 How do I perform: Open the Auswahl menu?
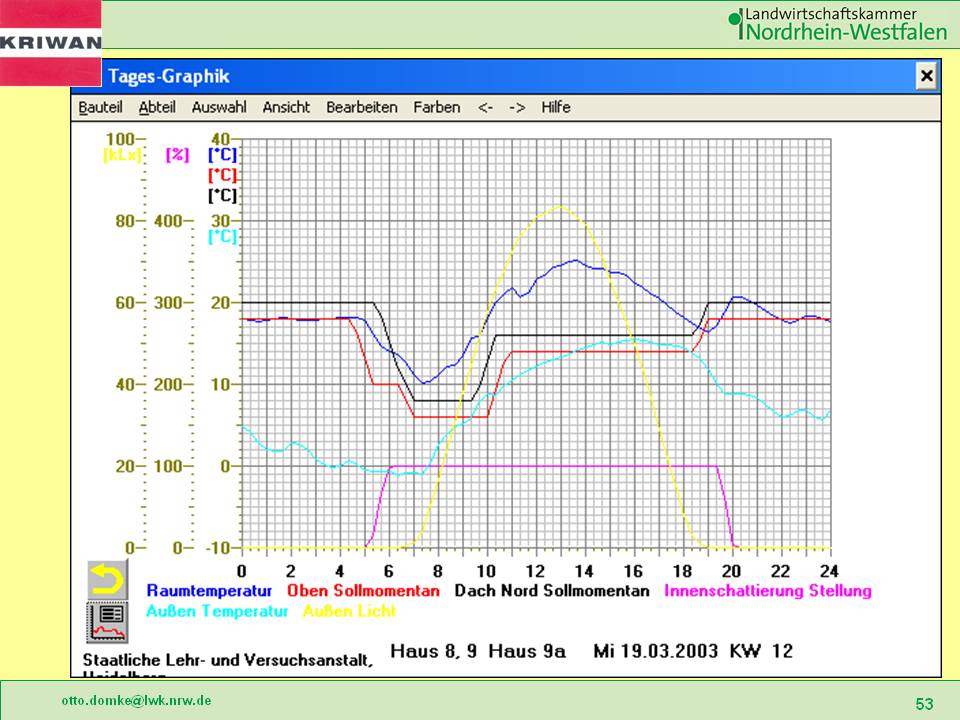coord(219,107)
